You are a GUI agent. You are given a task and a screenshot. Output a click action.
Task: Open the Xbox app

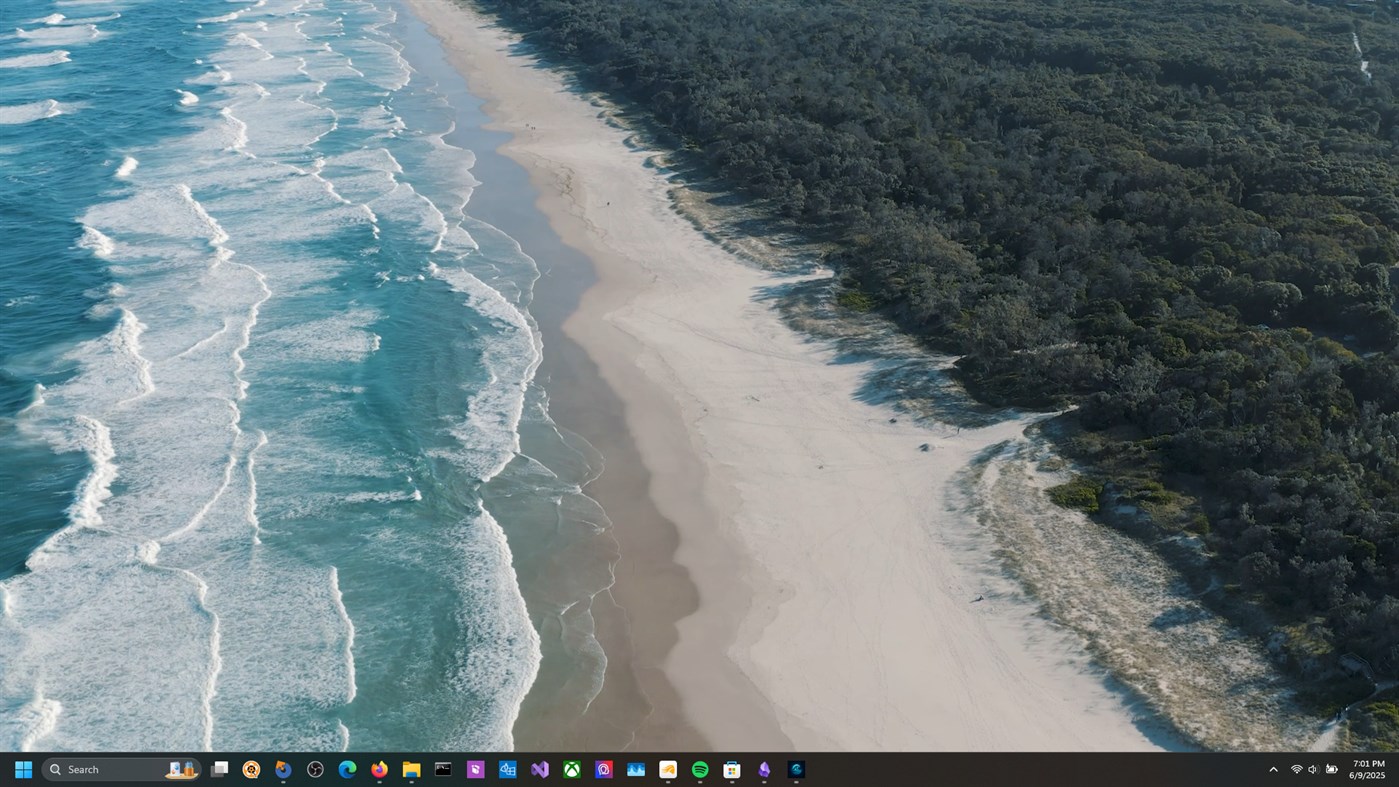click(572, 769)
